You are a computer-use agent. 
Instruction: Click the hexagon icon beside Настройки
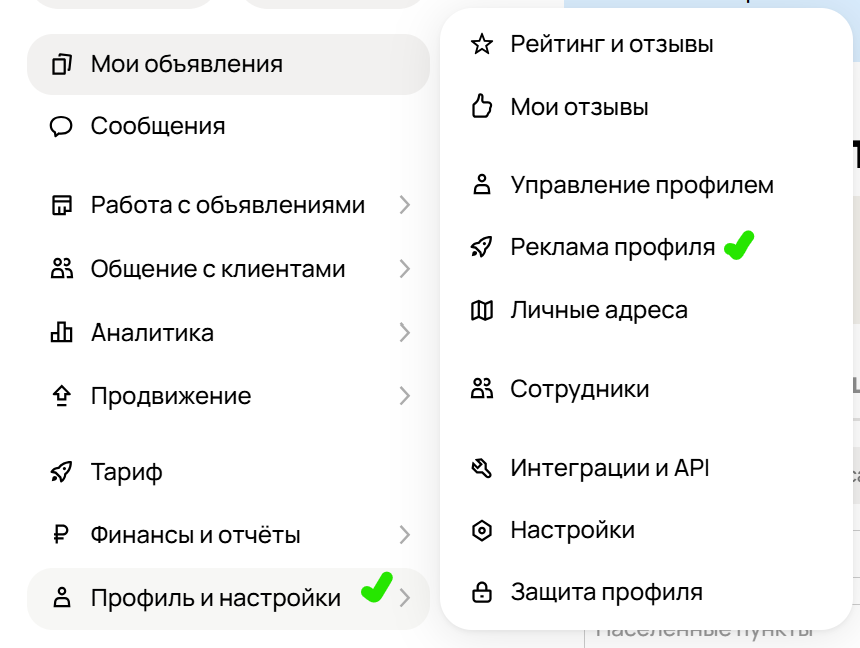[x=482, y=531]
